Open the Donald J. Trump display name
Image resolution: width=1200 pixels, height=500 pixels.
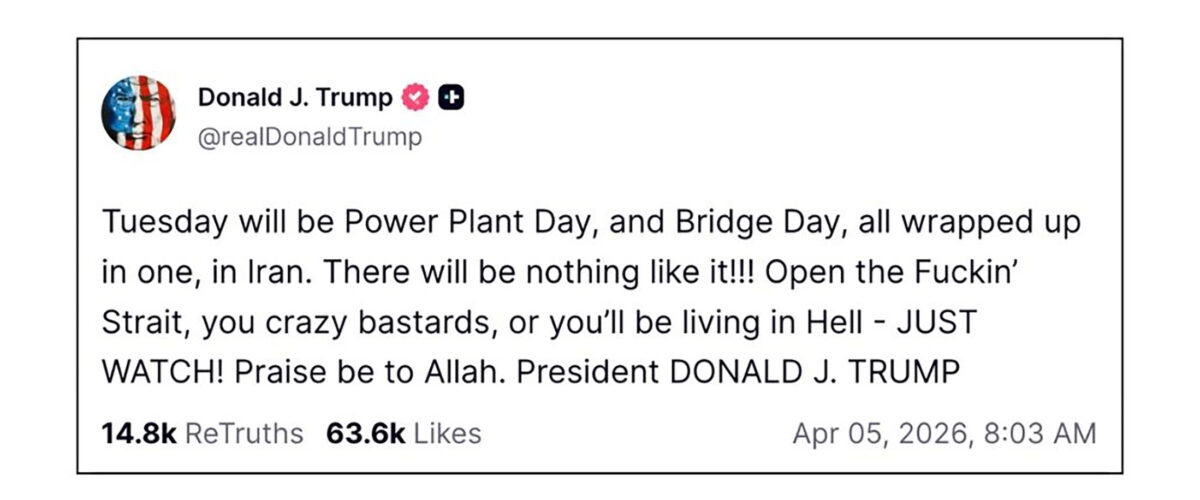(x=295, y=98)
